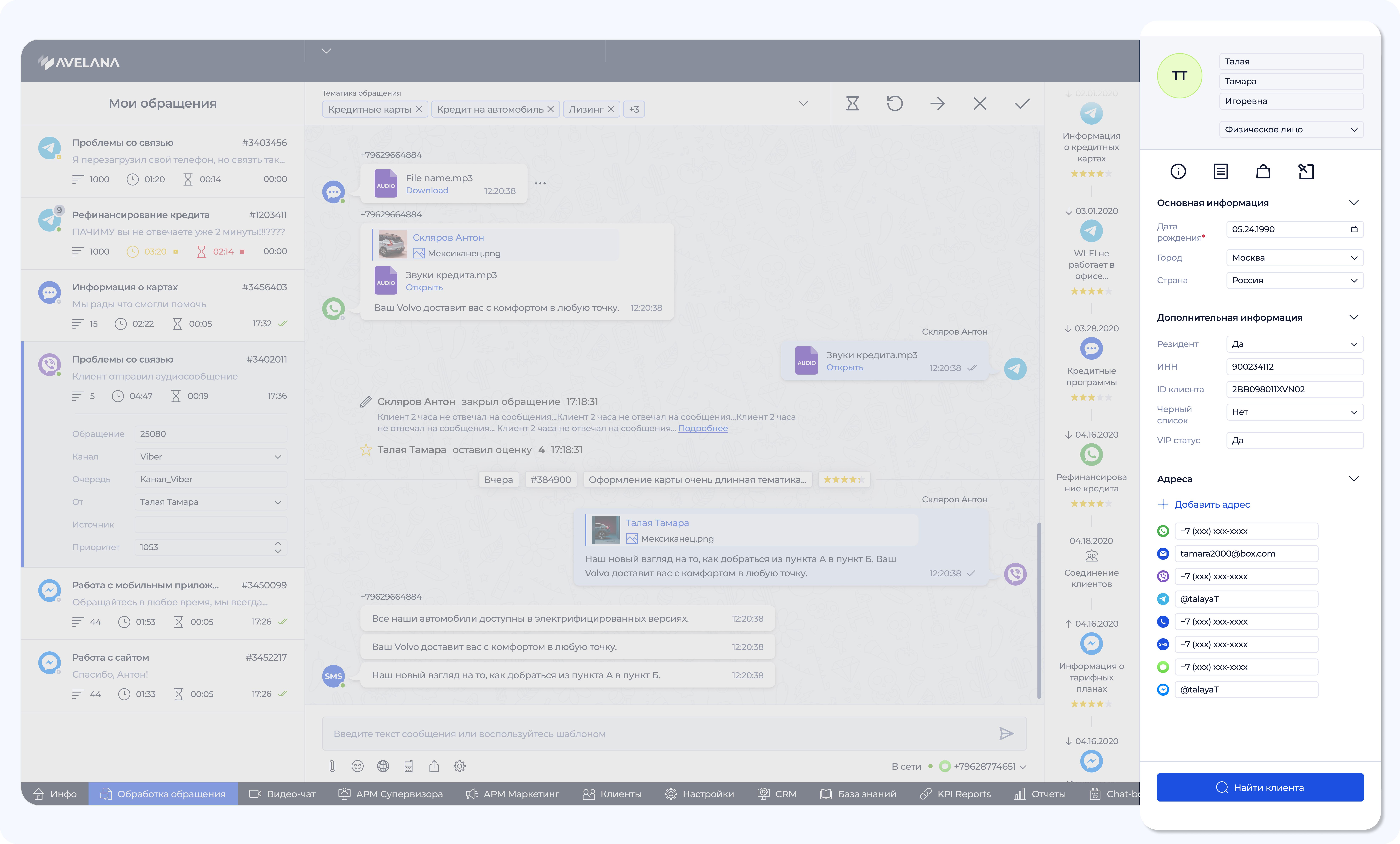This screenshot has height=844, width=1400.
Task: Click the paperclip attachment icon
Action: (332, 766)
